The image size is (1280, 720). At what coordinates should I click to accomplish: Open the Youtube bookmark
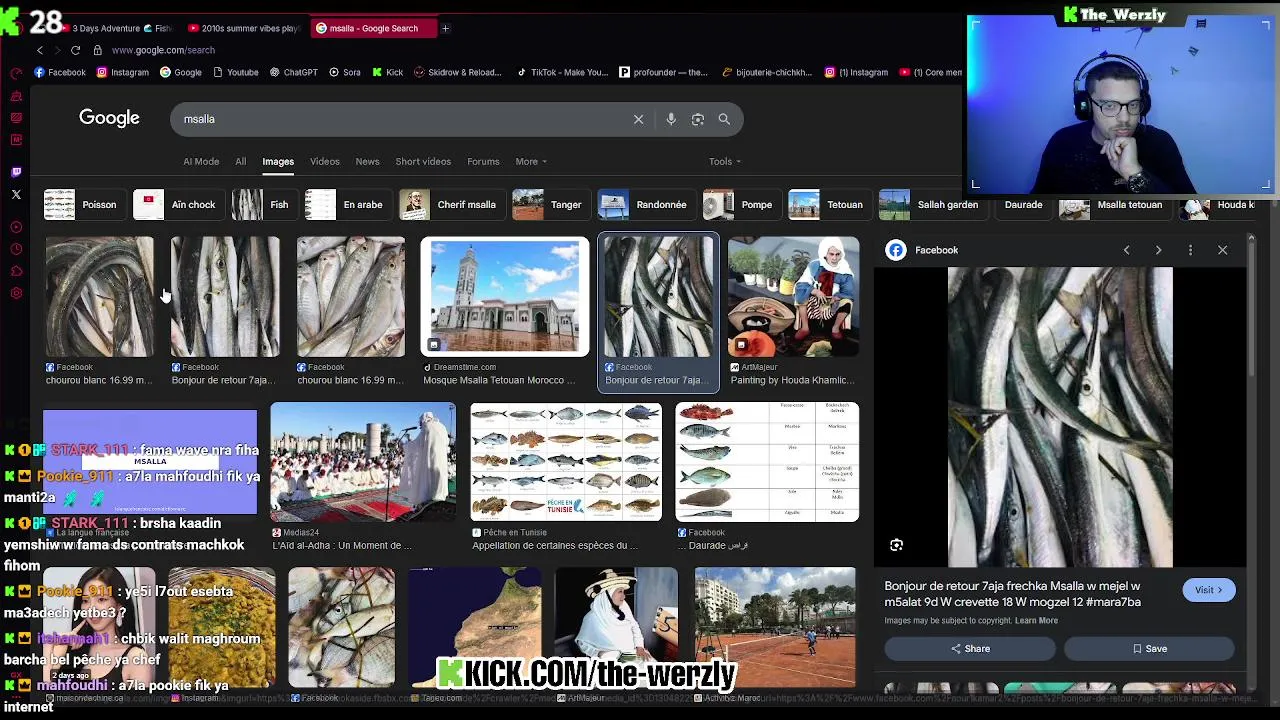coord(235,72)
